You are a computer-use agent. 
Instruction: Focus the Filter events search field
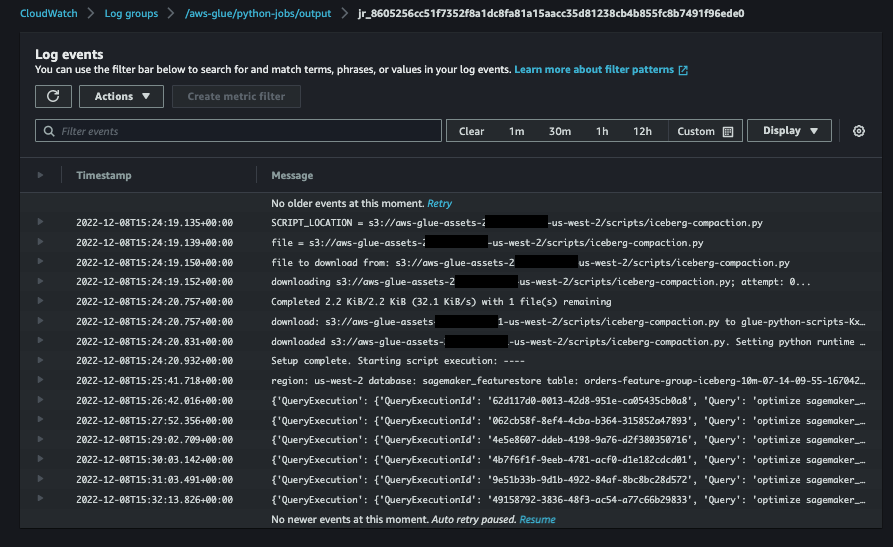point(238,131)
